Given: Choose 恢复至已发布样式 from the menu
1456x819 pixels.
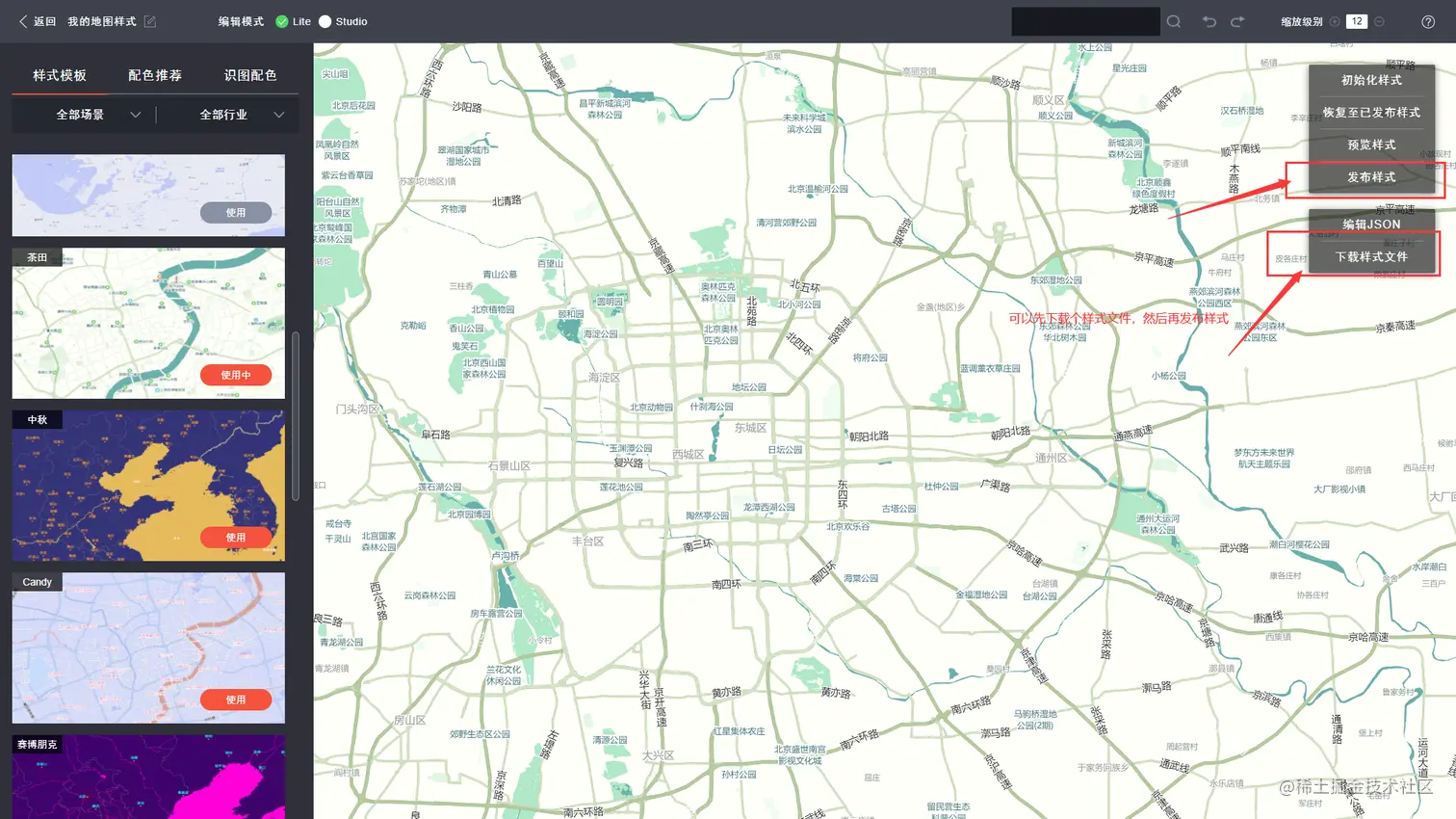Looking at the screenshot, I should tap(1371, 113).
